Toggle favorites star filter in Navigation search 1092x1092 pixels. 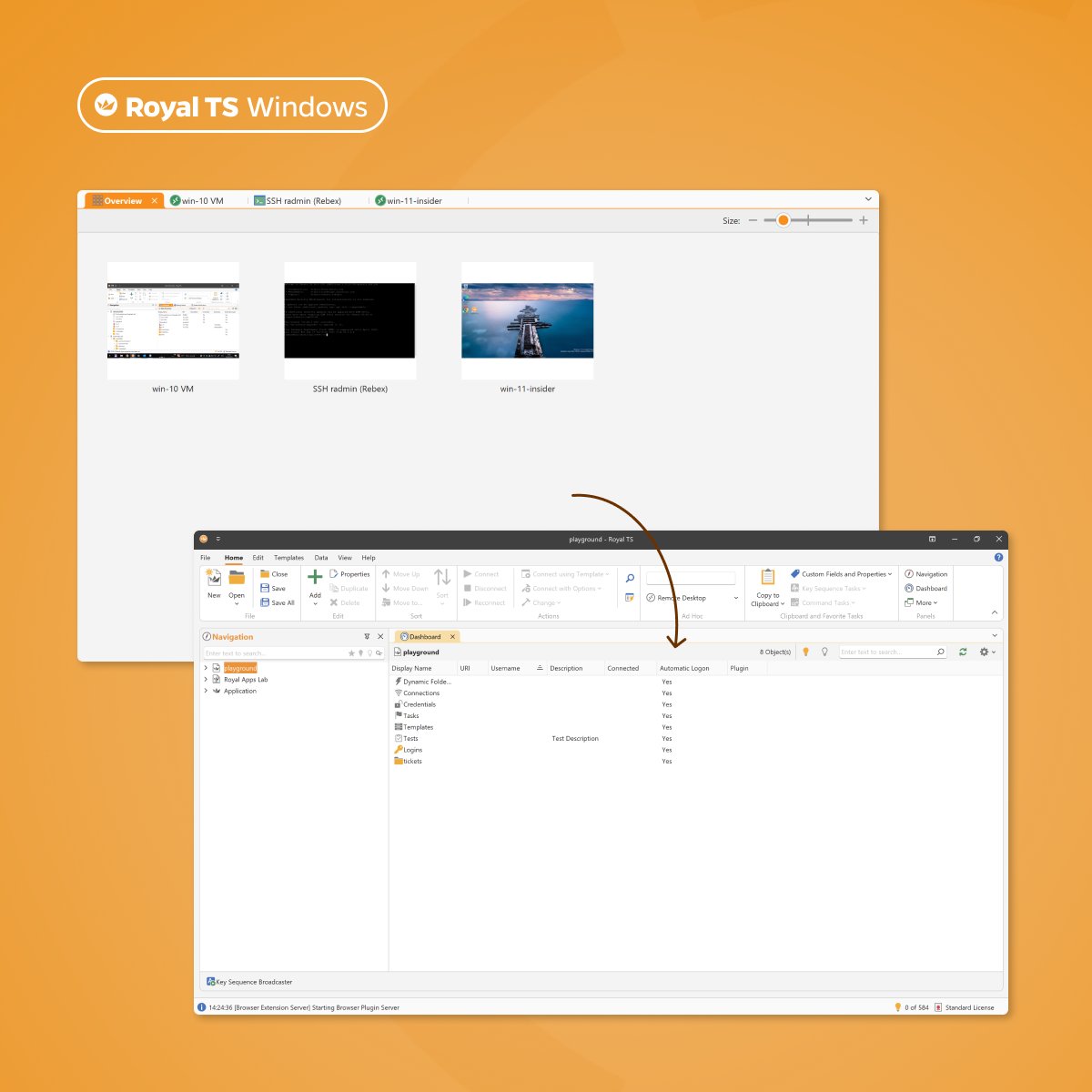pyautogui.click(x=351, y=653)
